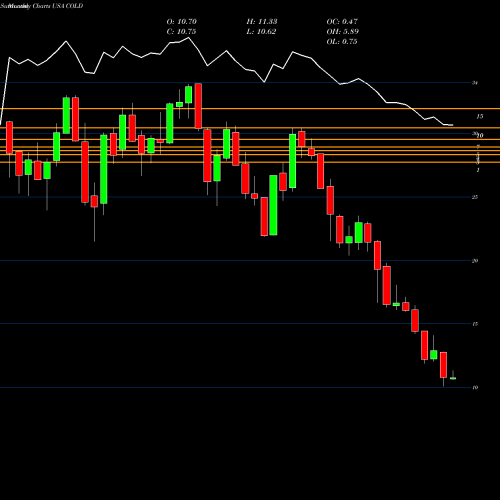Click the '20' price axis label beside lower gridline

coord(475,261)
